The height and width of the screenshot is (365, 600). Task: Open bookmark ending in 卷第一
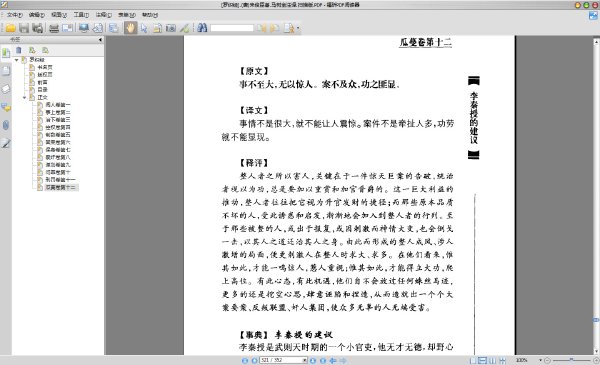[58, 105]
